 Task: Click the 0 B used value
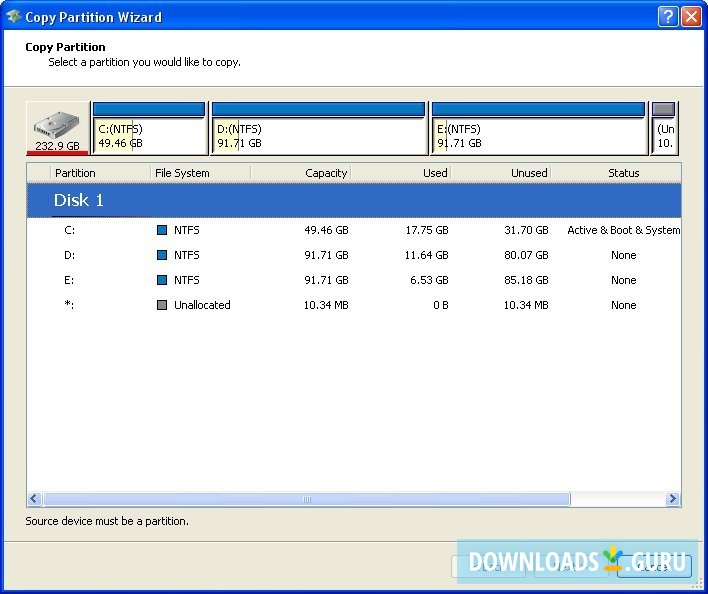point(441,305)
